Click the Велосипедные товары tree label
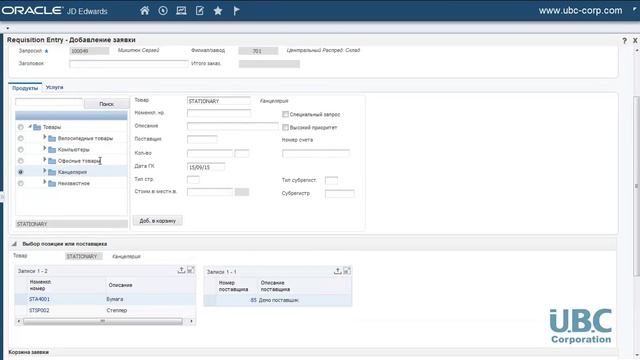Image resolution: width=640 pixels, height=360 pixels. (x=85, y=139)
